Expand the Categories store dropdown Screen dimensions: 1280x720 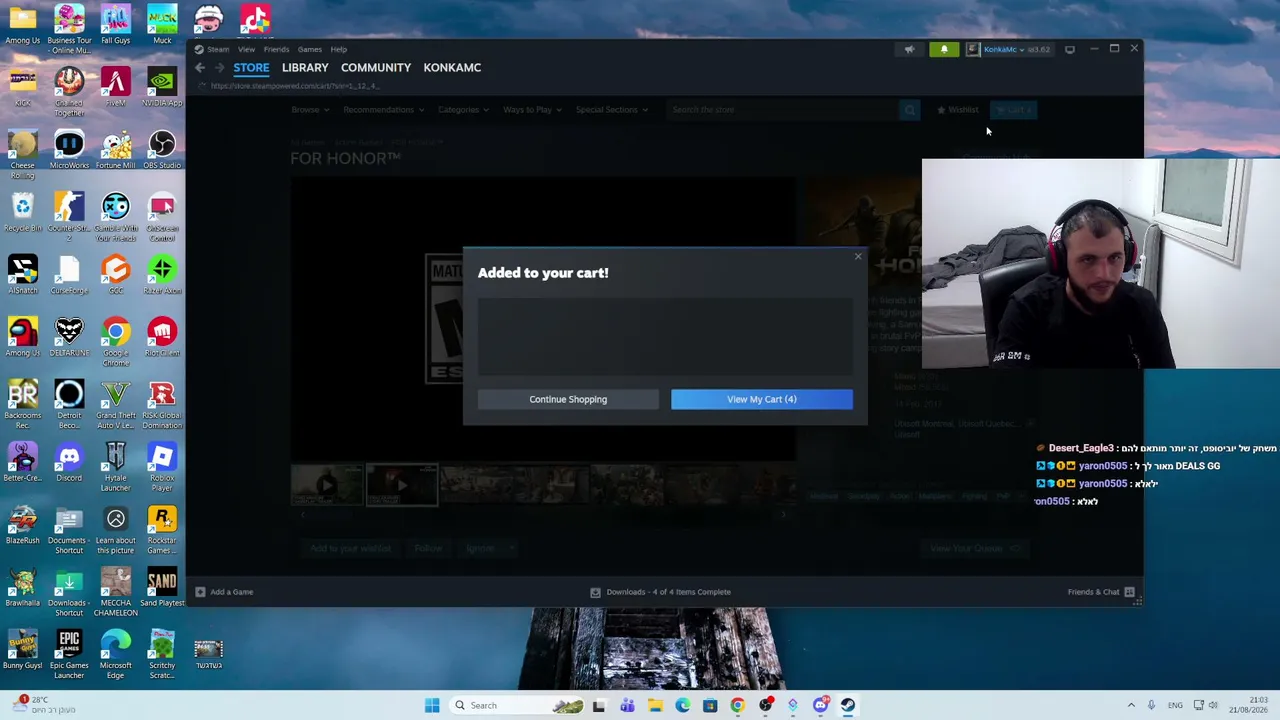pyautogui.click(x=462, y=110)
